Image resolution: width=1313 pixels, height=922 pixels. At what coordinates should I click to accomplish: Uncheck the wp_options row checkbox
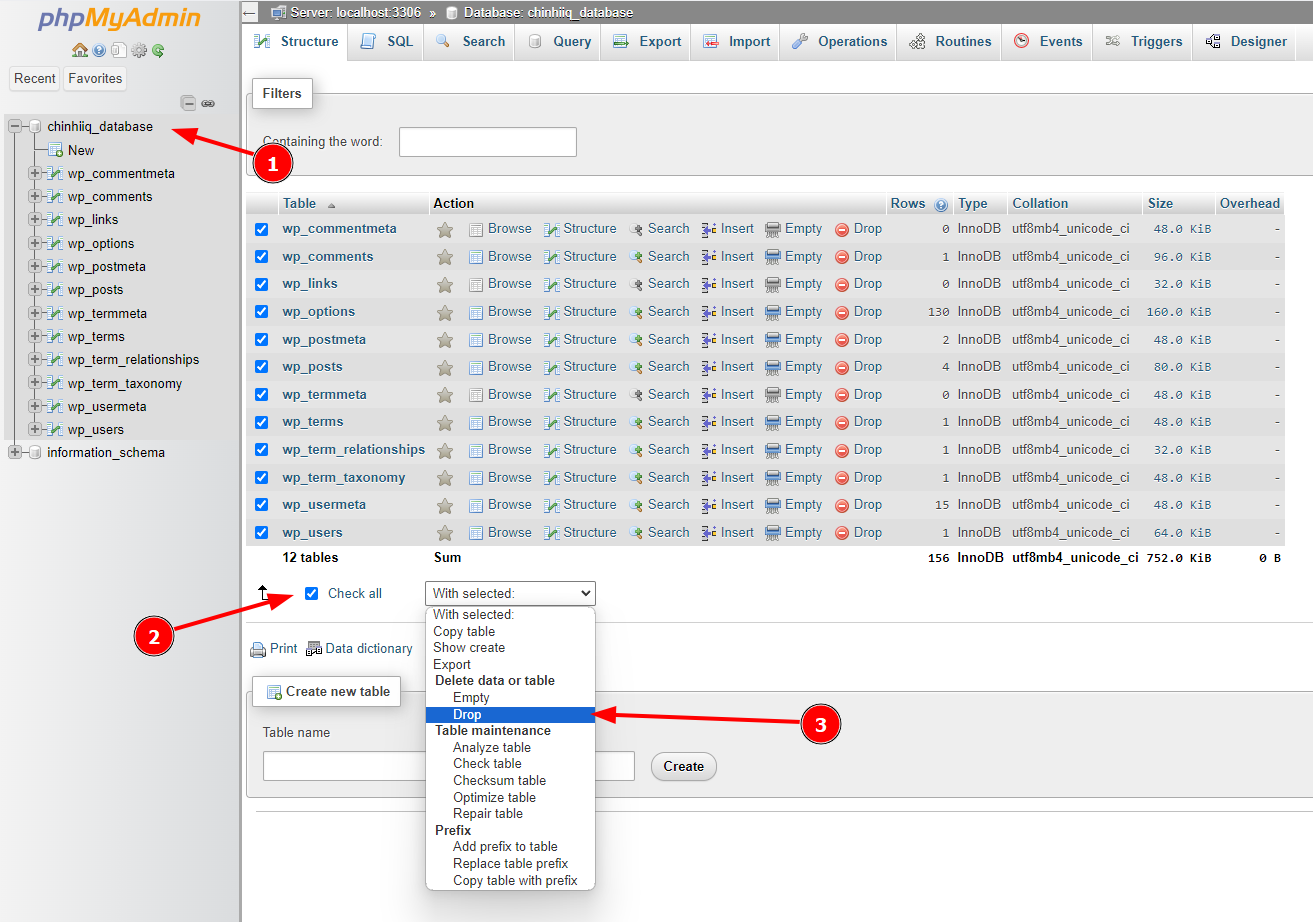pyautogui.click(x=262, y=312)
